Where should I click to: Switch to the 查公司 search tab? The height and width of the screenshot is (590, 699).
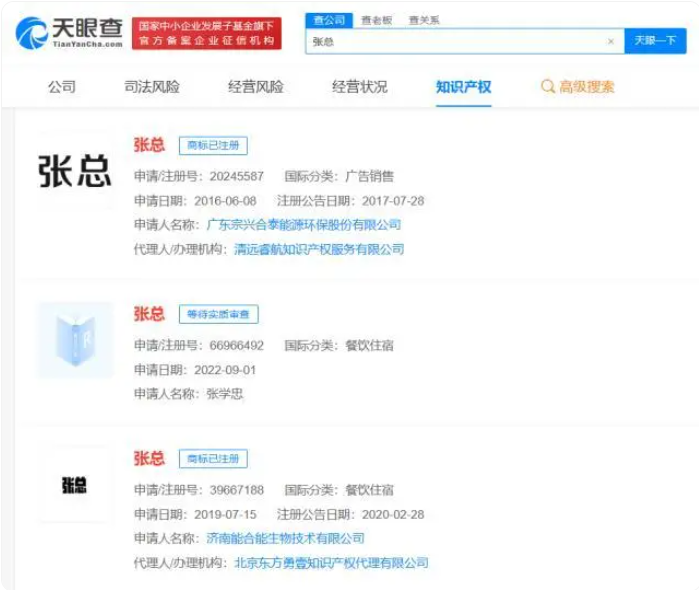tap(329, 20)
